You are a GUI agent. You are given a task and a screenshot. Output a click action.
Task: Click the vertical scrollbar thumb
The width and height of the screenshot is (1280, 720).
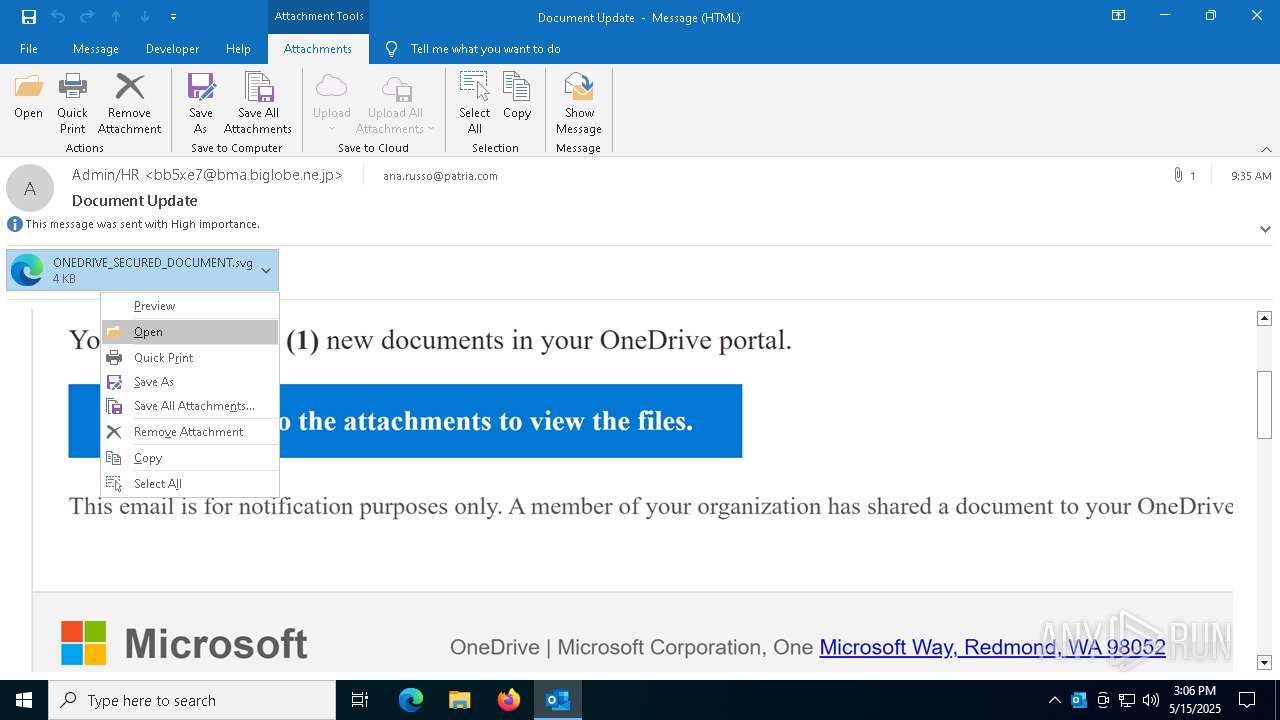pyautogui.click(x=1264, y=404)
